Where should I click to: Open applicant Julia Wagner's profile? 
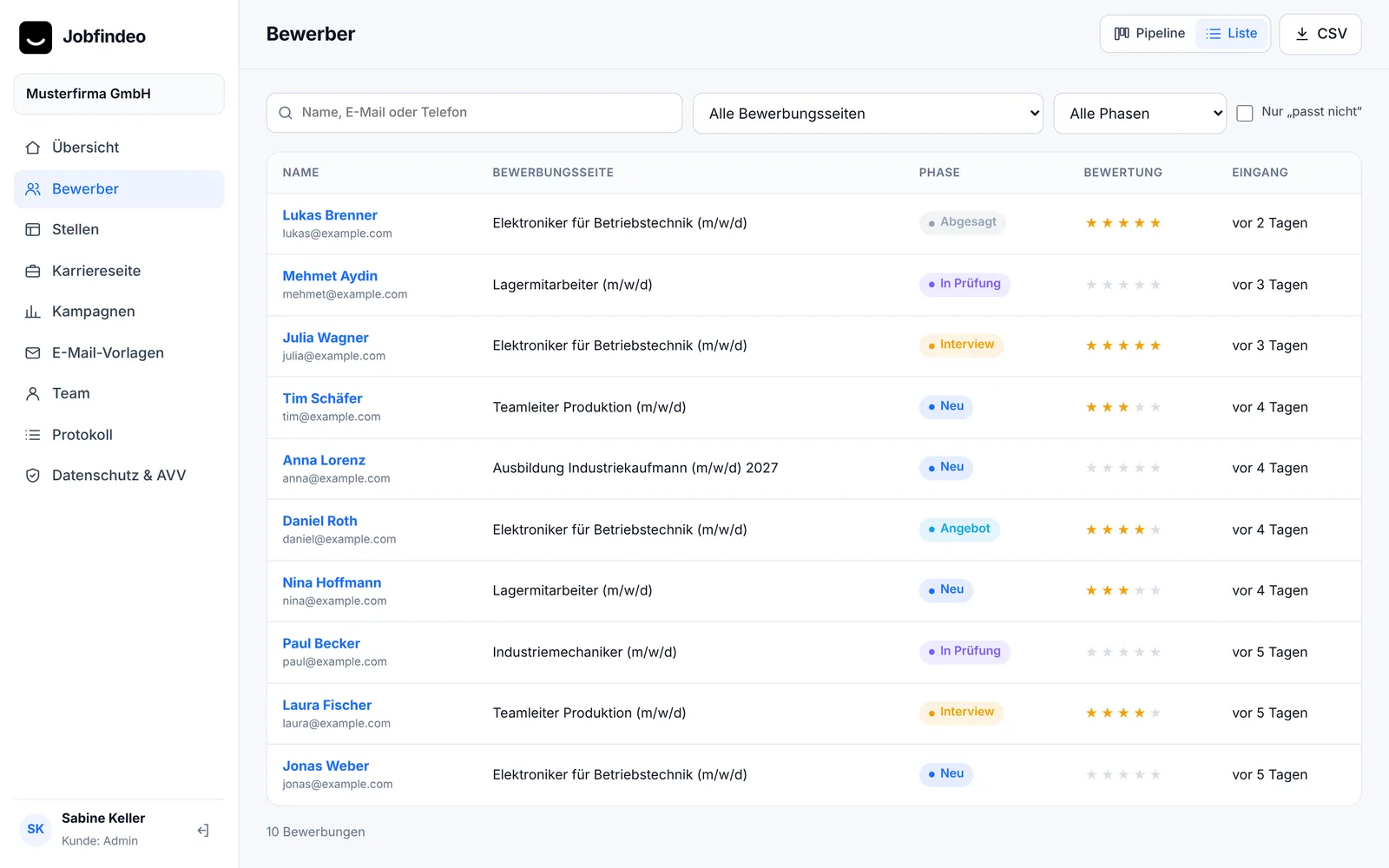click(x=326, y=338)
